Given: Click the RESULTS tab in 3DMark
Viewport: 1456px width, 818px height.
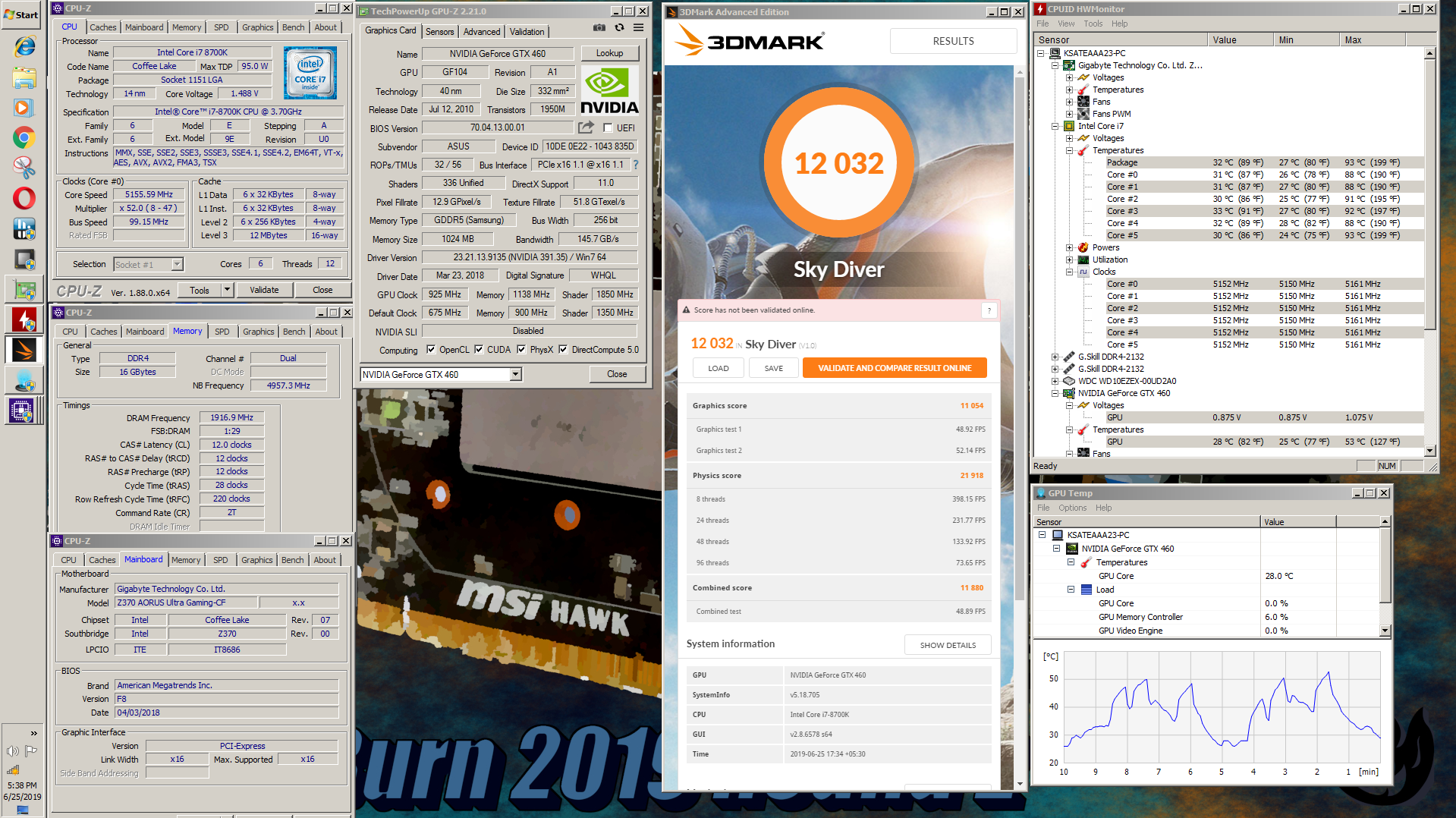Looking at the screenshot, I should click(953, 41).
